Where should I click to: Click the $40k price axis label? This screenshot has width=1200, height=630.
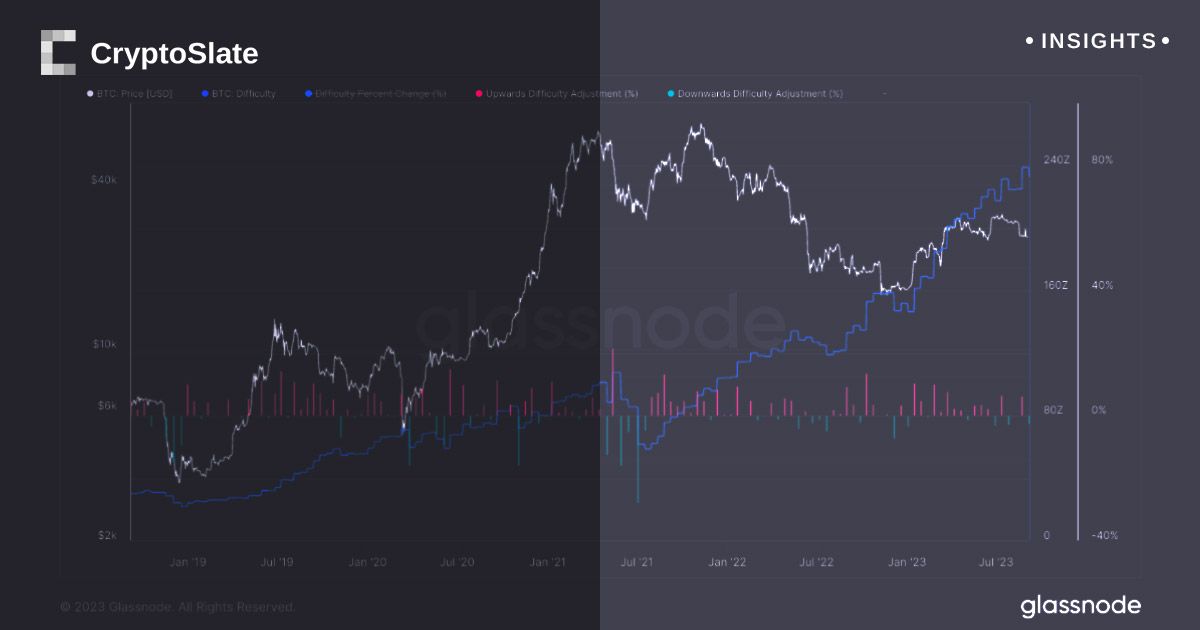[104, 180]
